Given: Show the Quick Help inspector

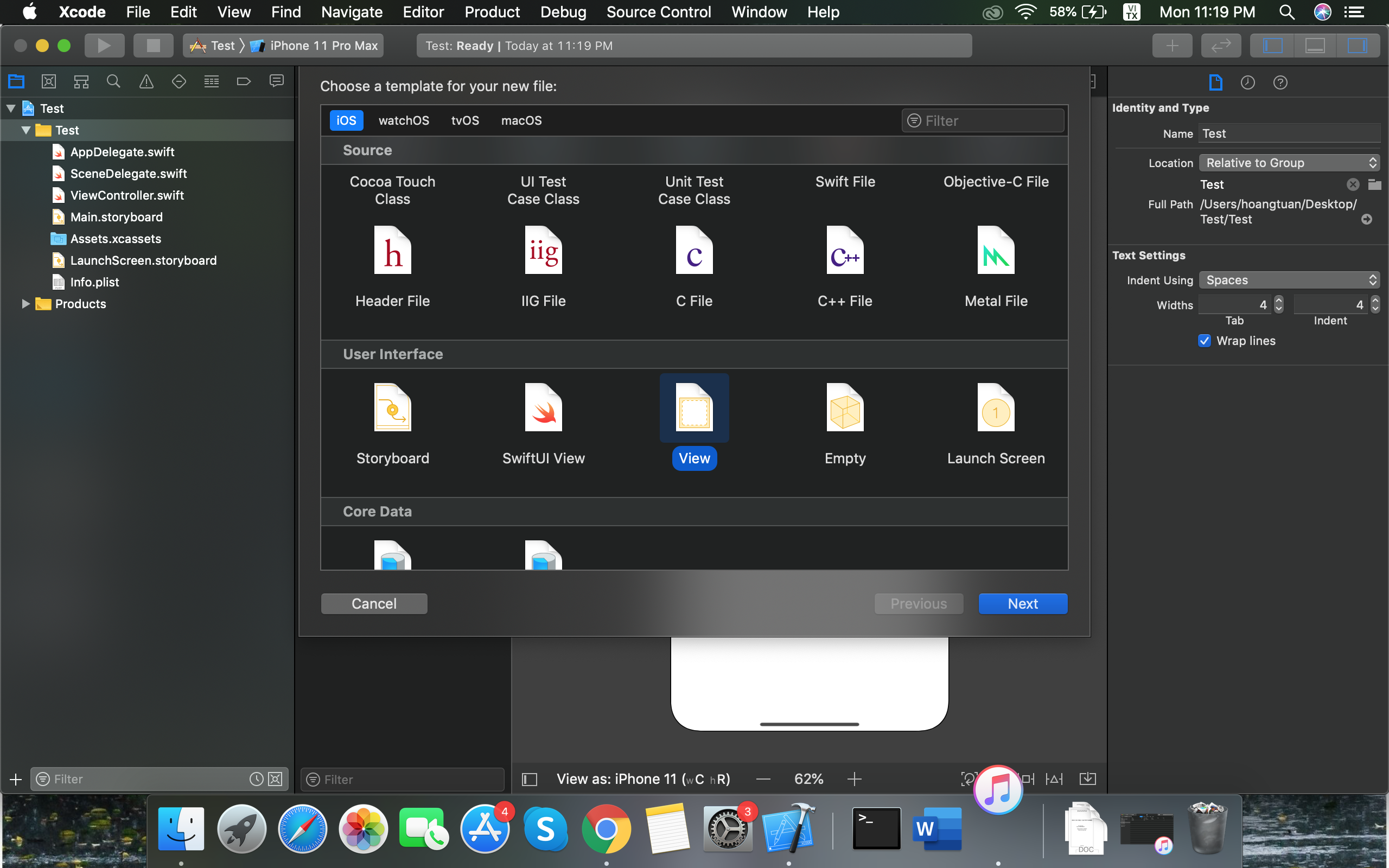Looking at the screenshot, I should pos(1280,82).
